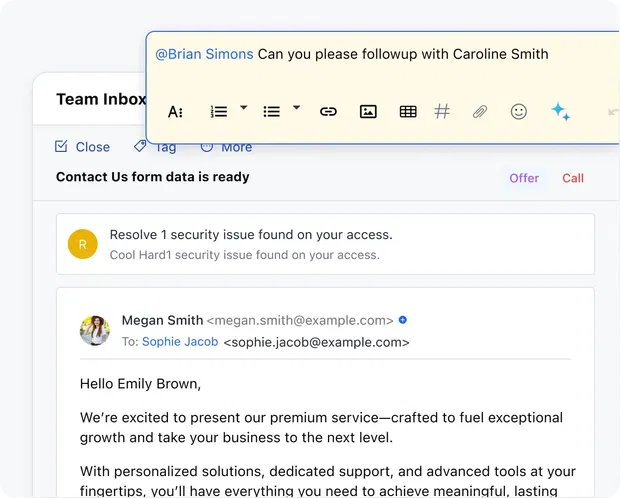
Task: Insert a table into the note
Action: tap(408, 112)
